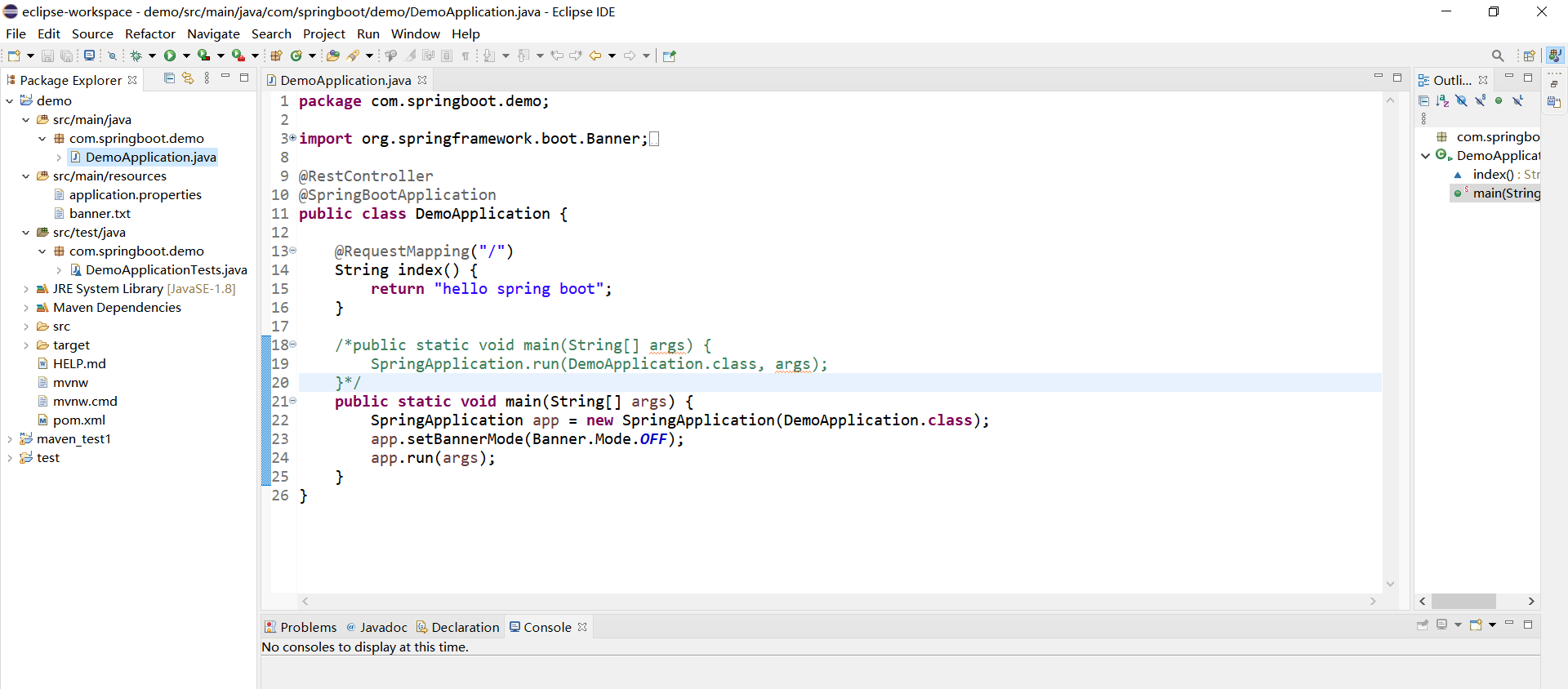Click the New Java Package icon

276,56
